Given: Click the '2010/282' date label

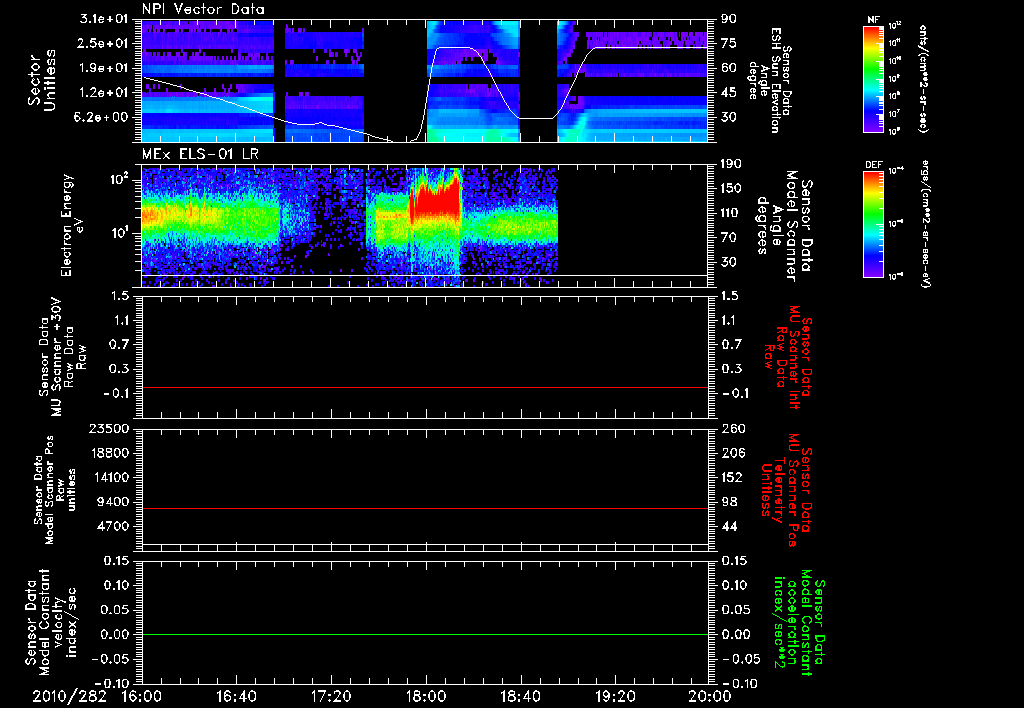Looking at the screenshot, I should pos(69,696).
